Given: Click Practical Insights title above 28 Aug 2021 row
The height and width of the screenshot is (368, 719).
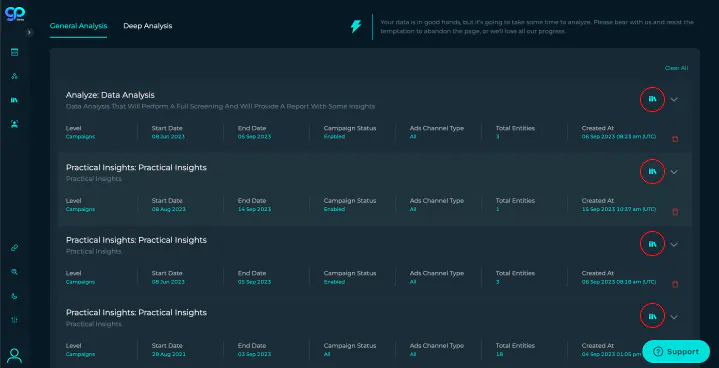Looking at the screenshot, I should (136, 313).
